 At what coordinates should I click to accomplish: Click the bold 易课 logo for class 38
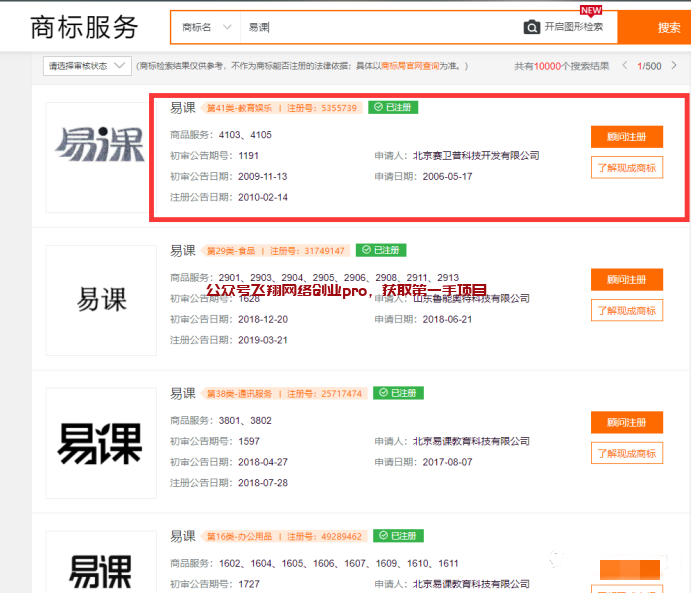tap(101, 442)
